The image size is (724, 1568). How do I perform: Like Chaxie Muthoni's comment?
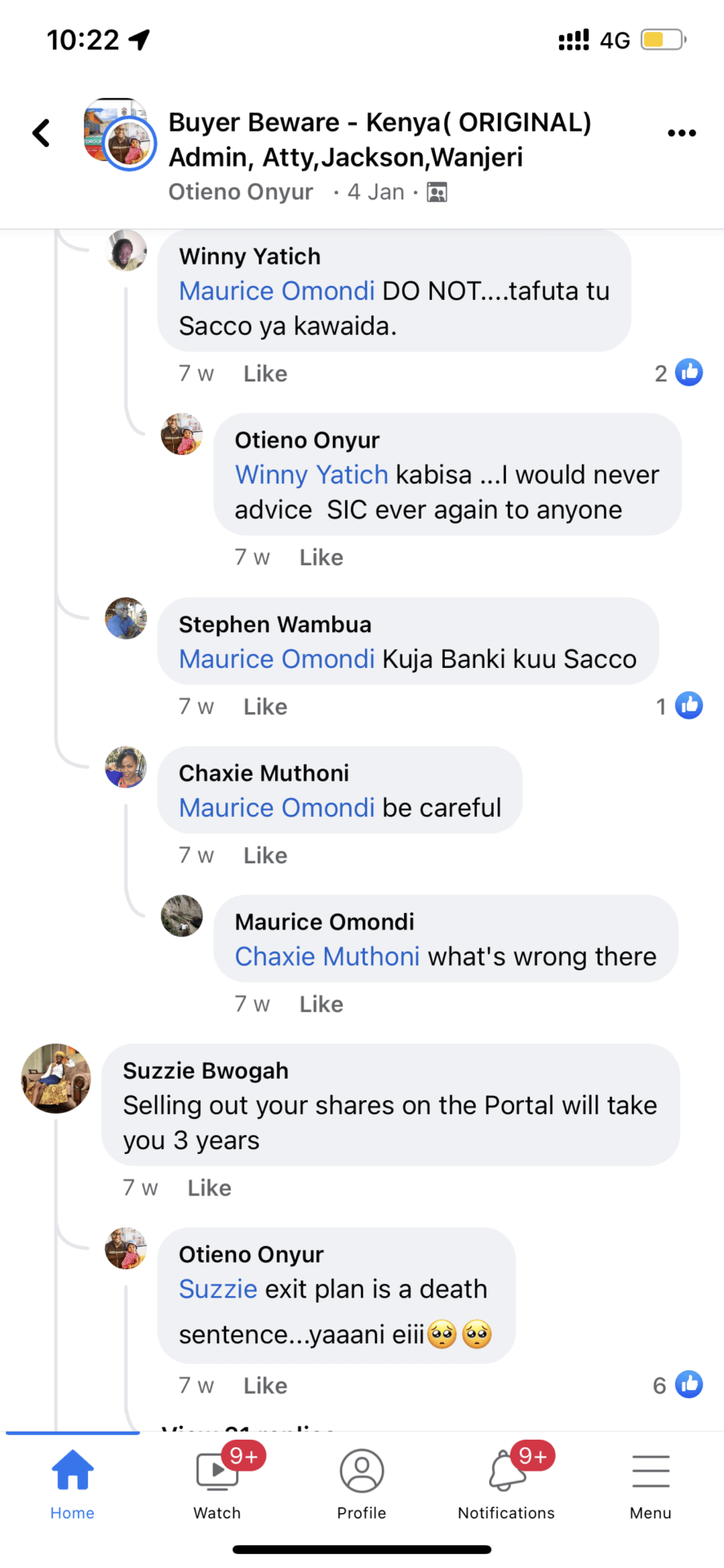tap(265, 855)
